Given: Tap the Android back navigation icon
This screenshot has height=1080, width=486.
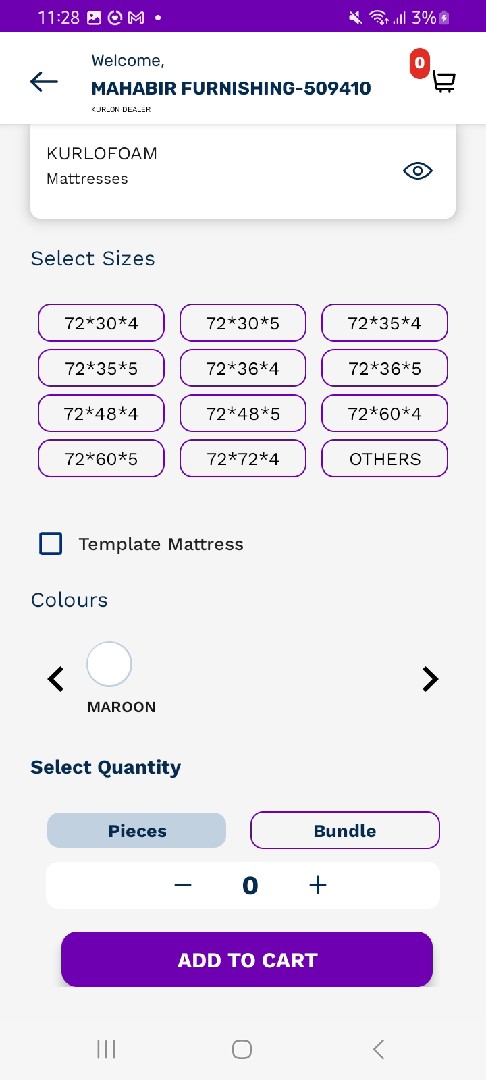Looking at the screenshot, I should point(378,1049).
